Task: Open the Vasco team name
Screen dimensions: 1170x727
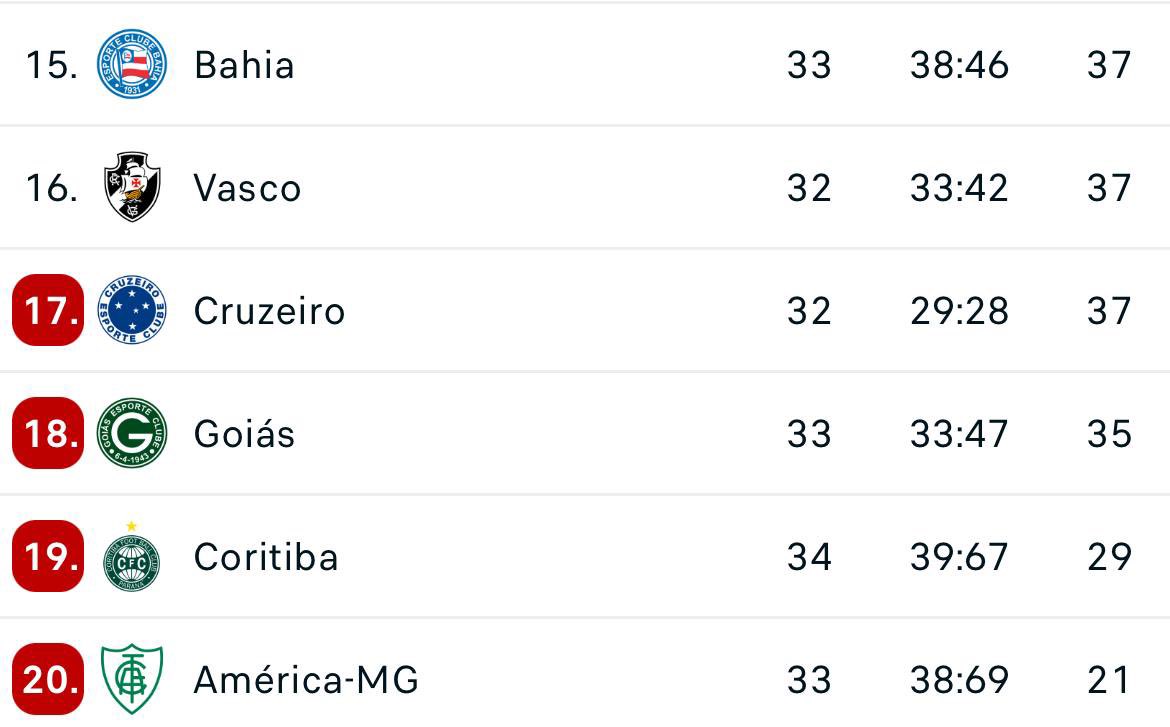Action: [247, 188]
